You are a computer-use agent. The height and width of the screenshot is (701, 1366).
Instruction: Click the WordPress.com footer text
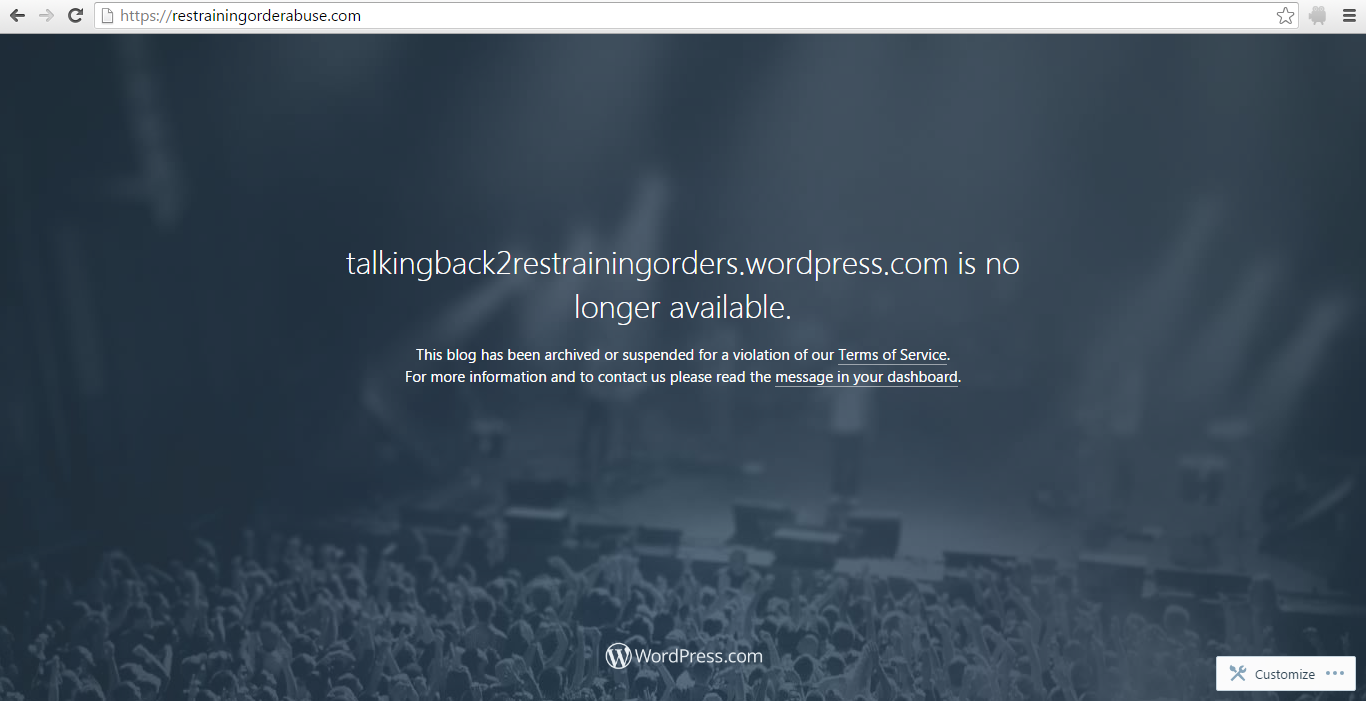point(698,656)
